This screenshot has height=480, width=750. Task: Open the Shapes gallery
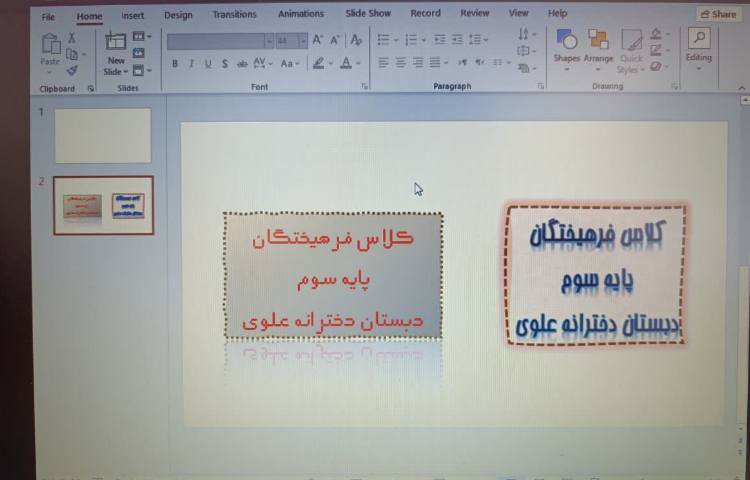[567, 50]
